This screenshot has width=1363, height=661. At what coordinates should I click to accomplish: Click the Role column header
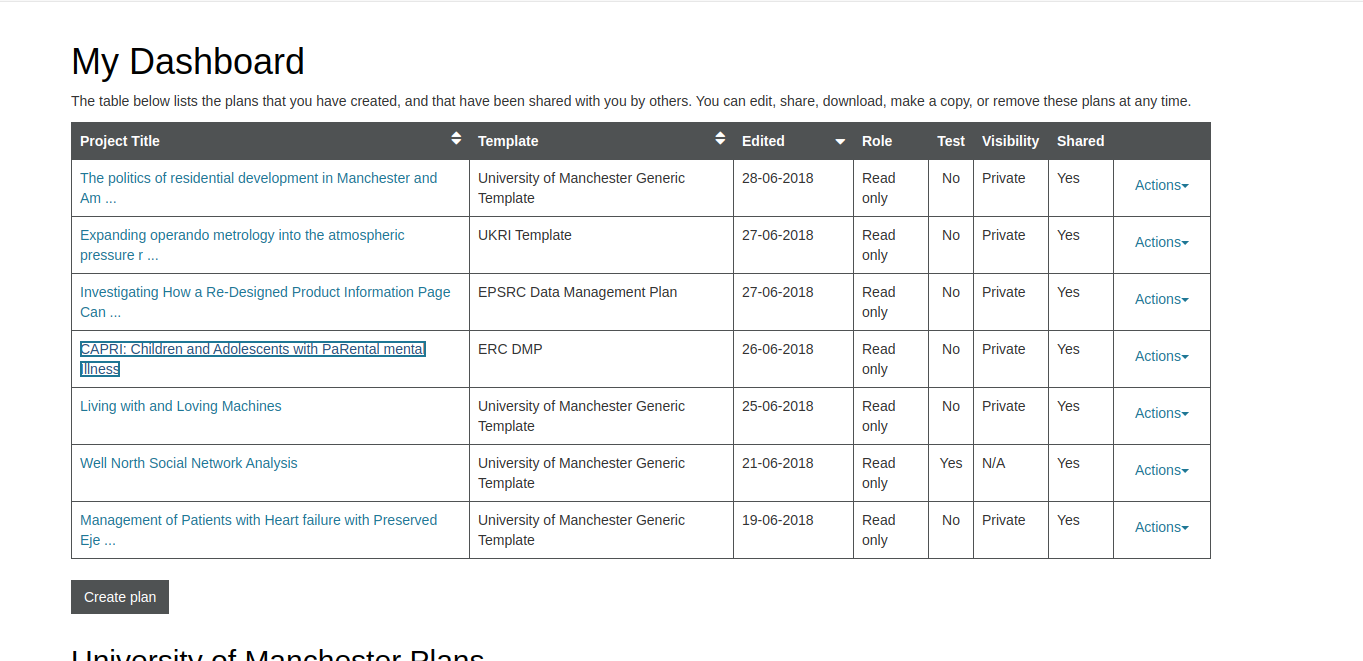(876, 141)
